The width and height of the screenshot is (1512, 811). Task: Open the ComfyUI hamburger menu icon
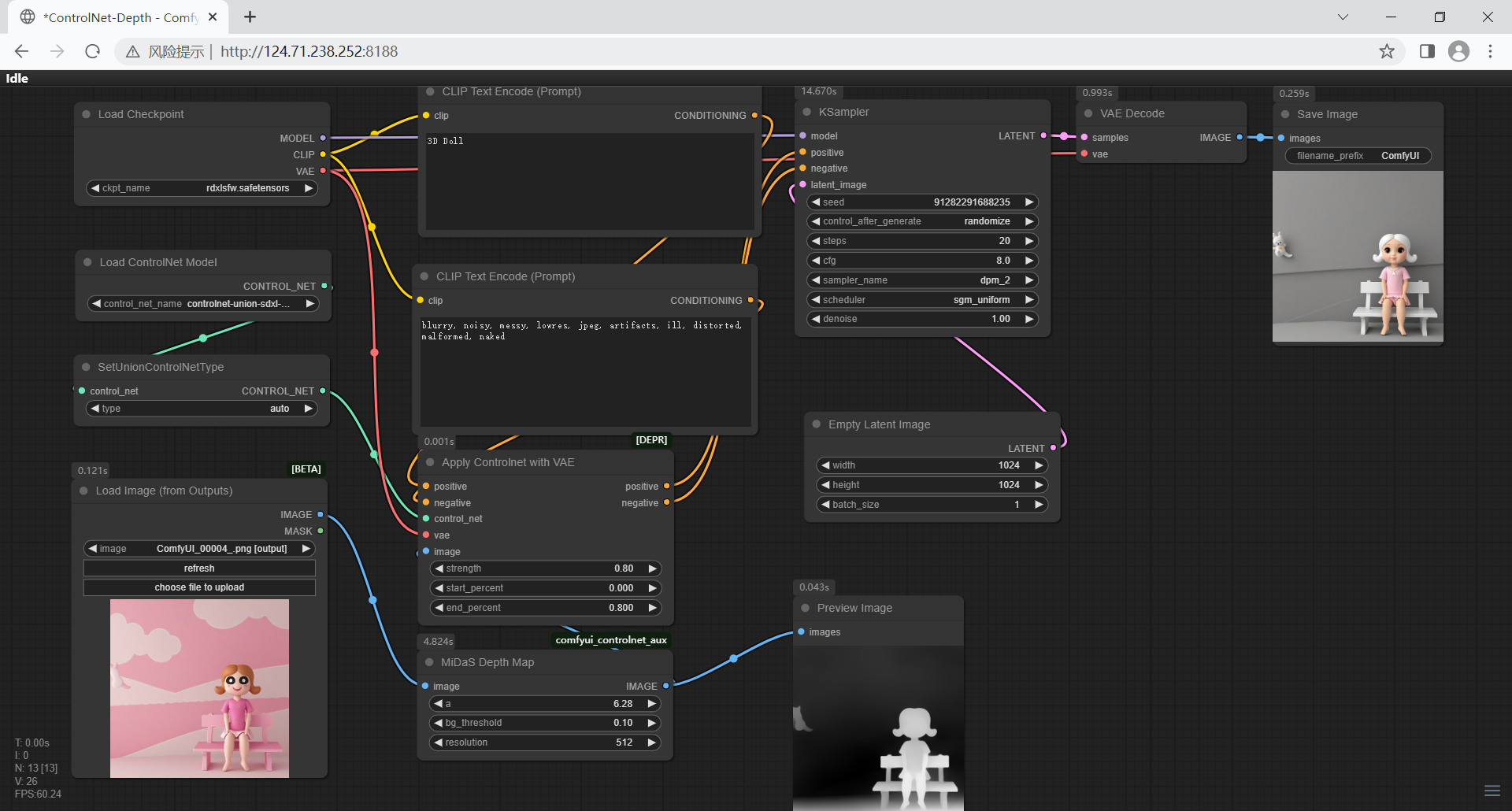click(1492, 791)
